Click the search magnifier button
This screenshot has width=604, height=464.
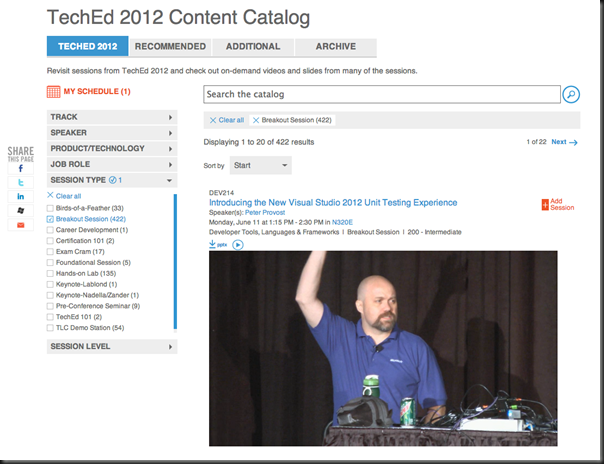point(571,94)
